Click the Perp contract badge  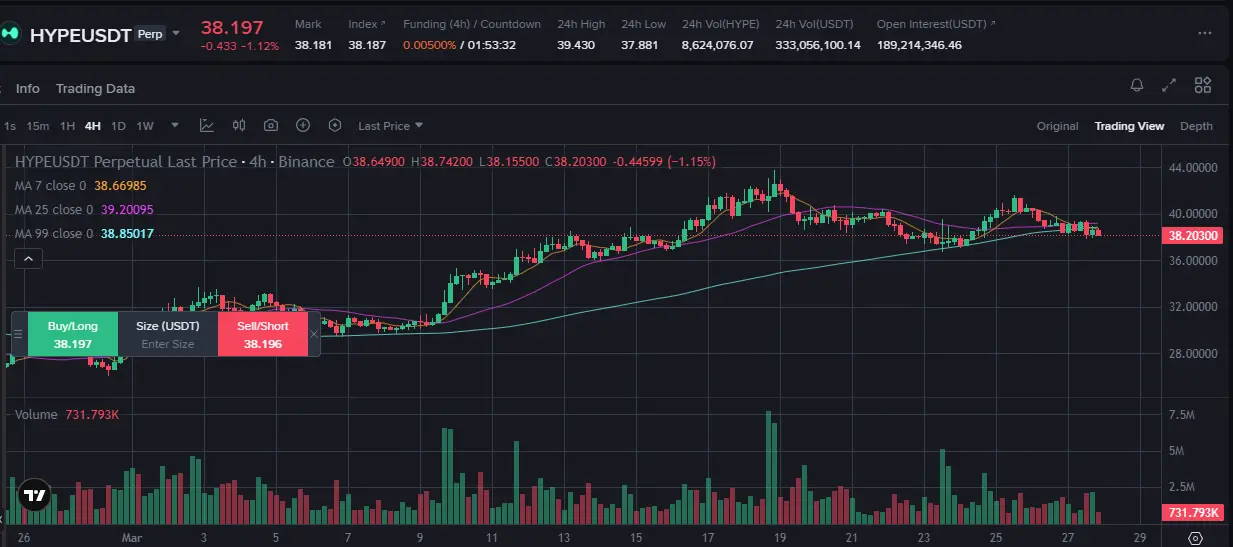(x=150, y=33)
